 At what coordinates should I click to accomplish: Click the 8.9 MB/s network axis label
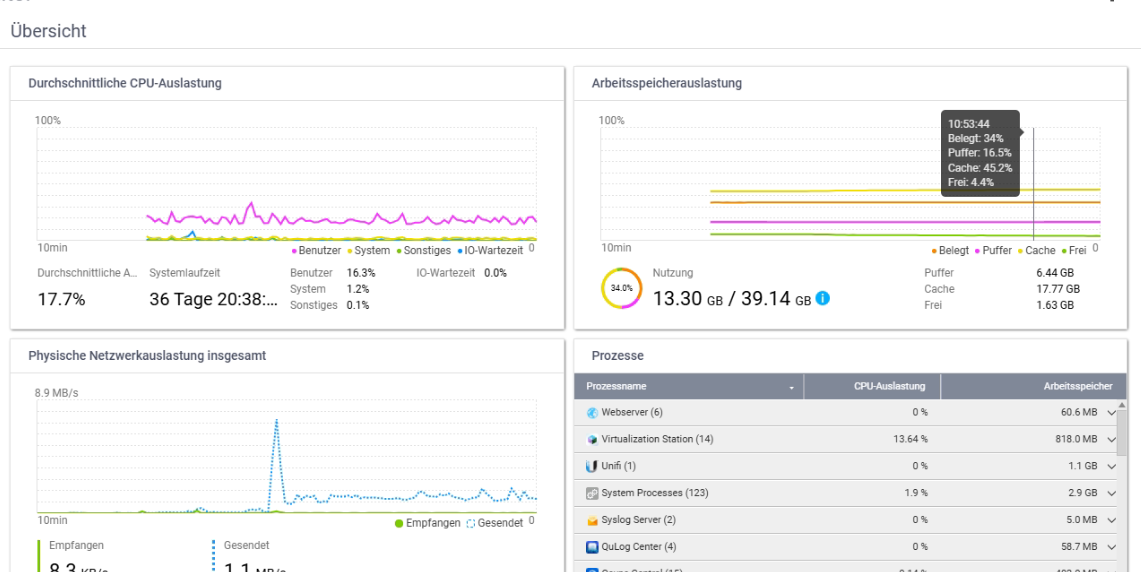tap(57, 393)
